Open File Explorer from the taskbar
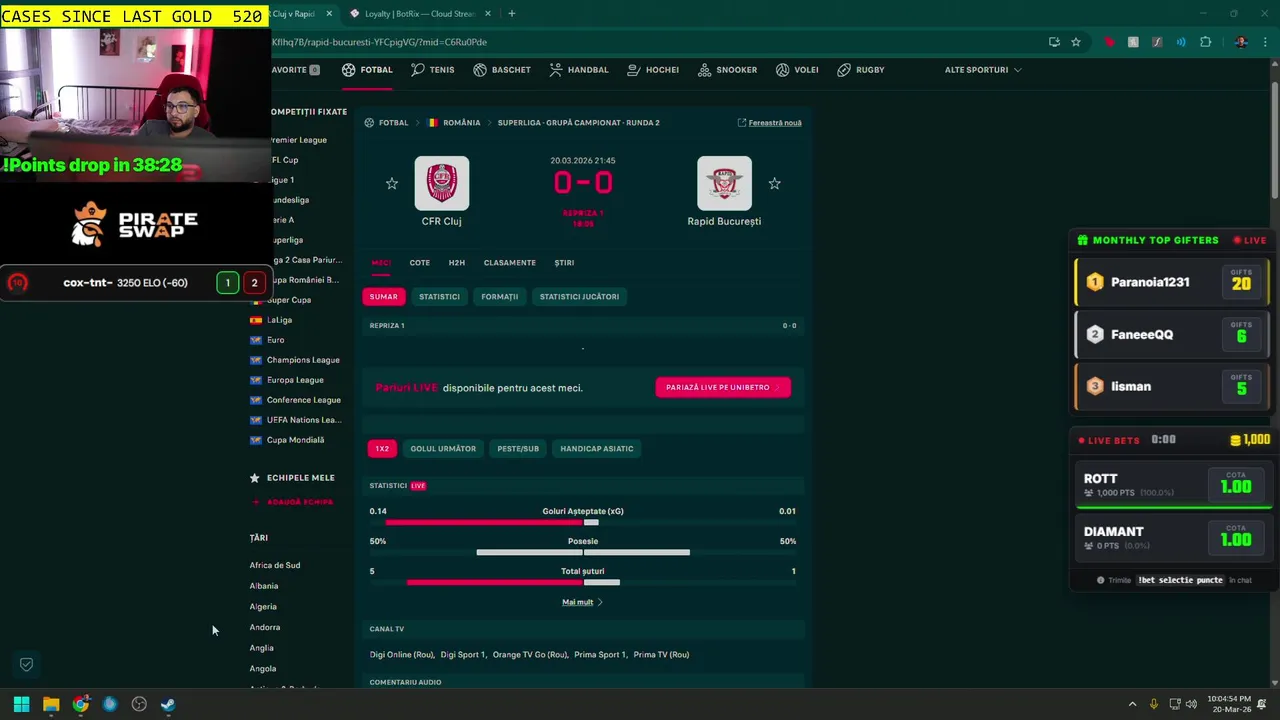This screenshot has width=1280, height=720. [51, 704]
